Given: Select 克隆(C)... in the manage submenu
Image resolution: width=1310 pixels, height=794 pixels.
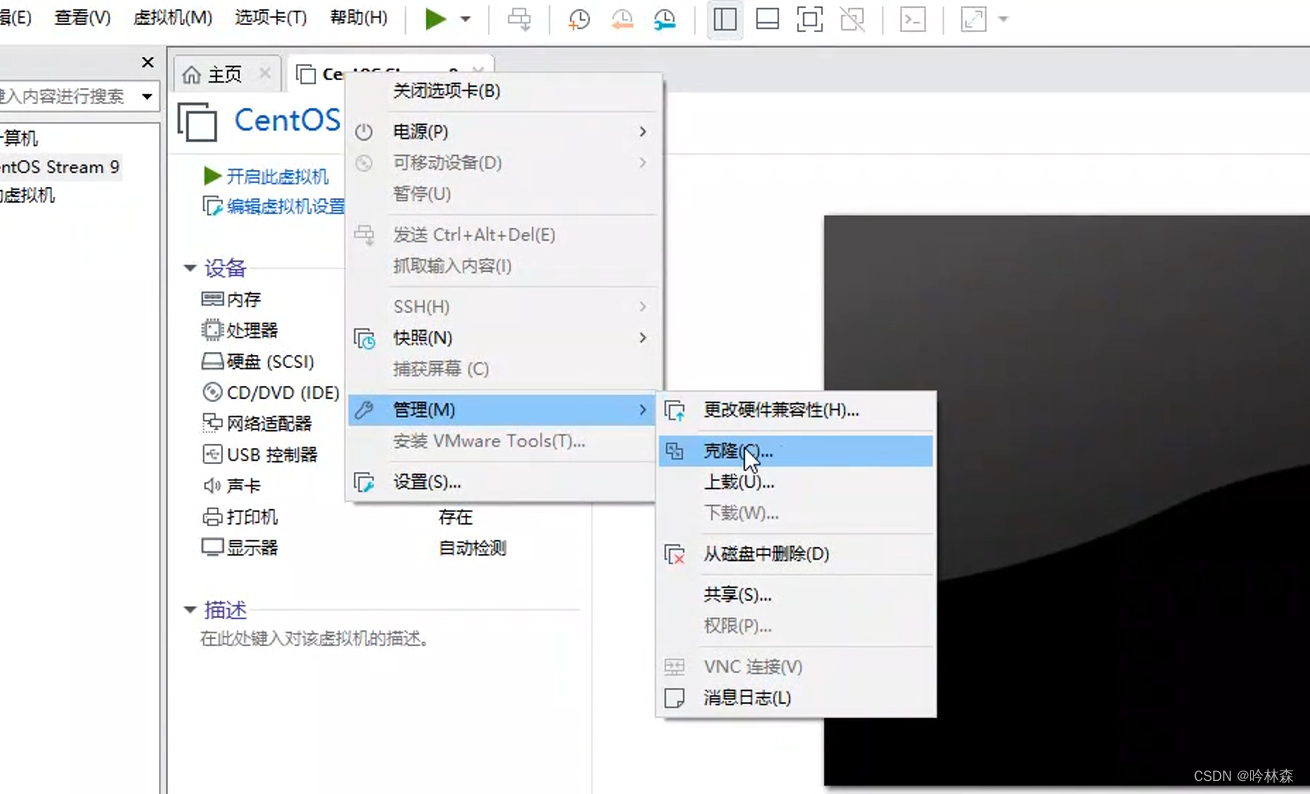Looking at the screenshot, I should point(796,451).
